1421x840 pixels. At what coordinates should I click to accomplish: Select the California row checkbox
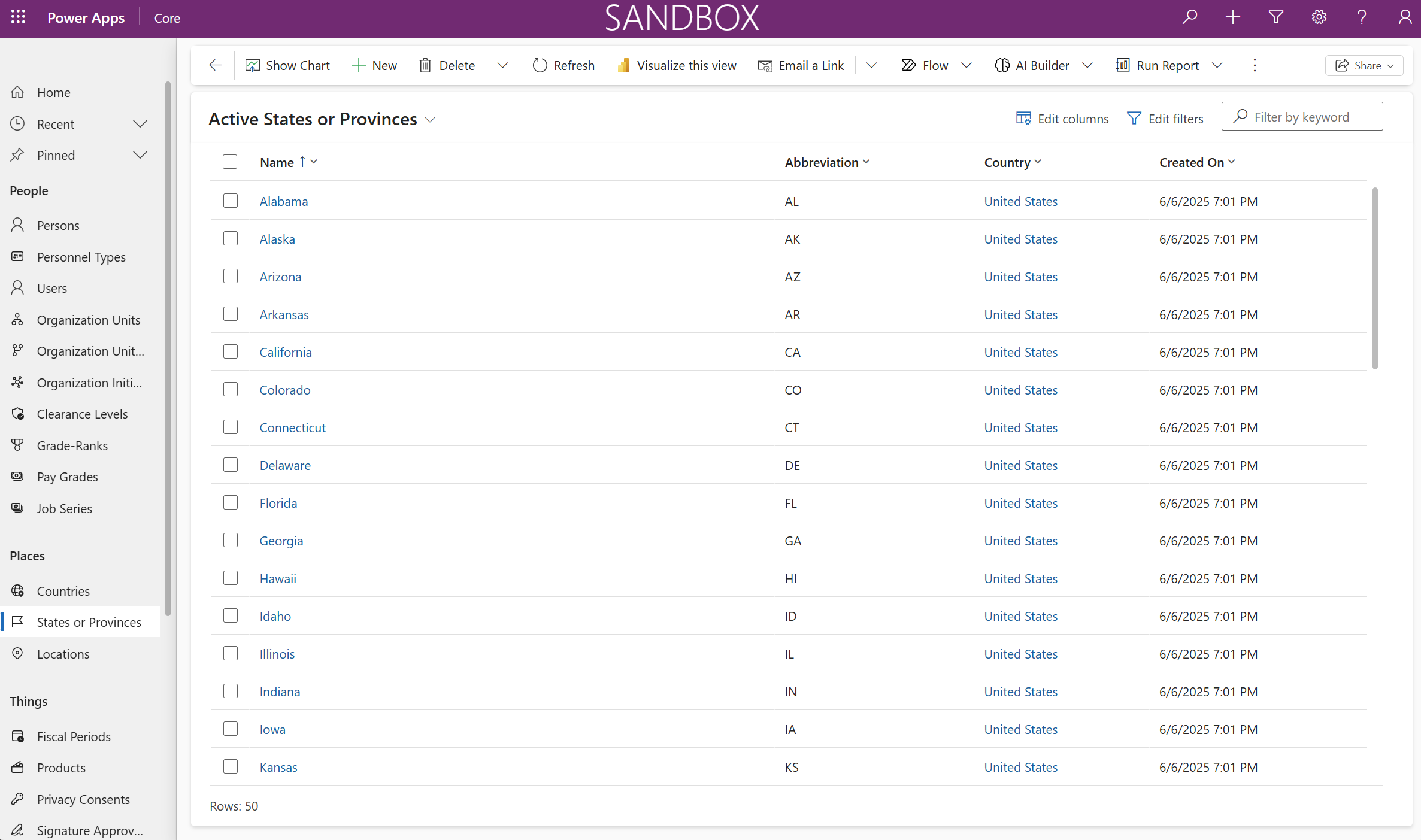[x=231, y=351]
